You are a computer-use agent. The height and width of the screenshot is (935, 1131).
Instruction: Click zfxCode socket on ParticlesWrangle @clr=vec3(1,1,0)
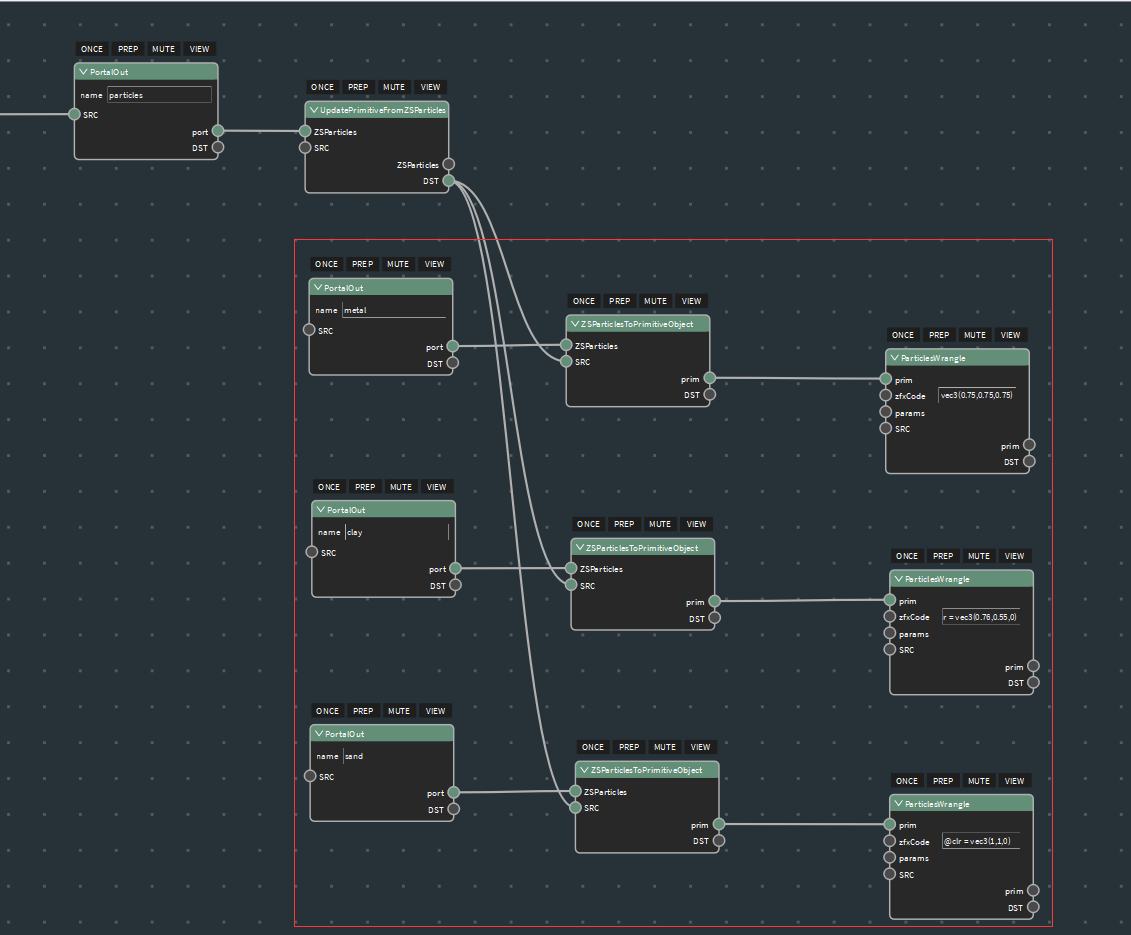[890, 841]
